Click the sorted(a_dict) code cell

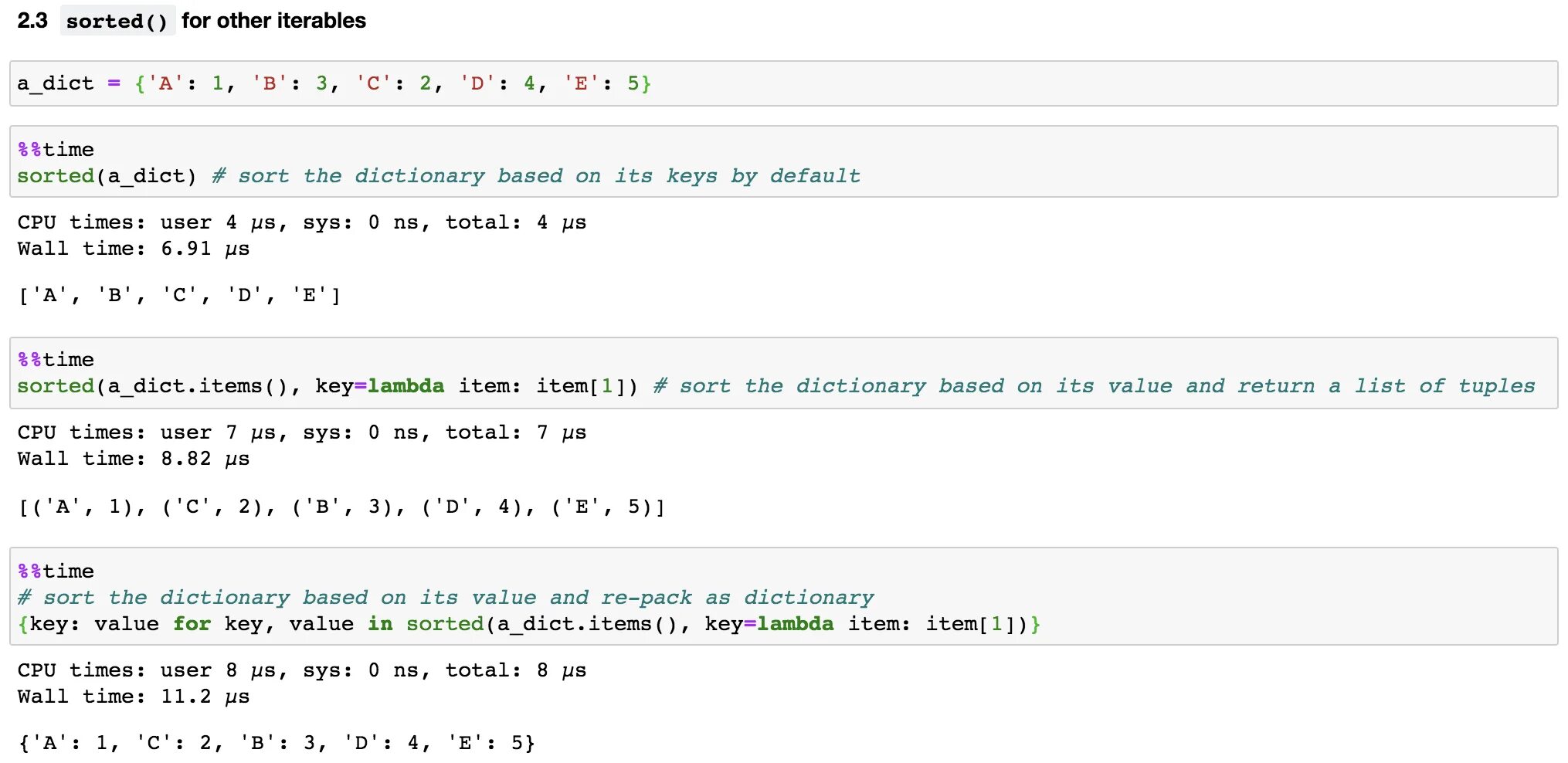click(783, 161)
